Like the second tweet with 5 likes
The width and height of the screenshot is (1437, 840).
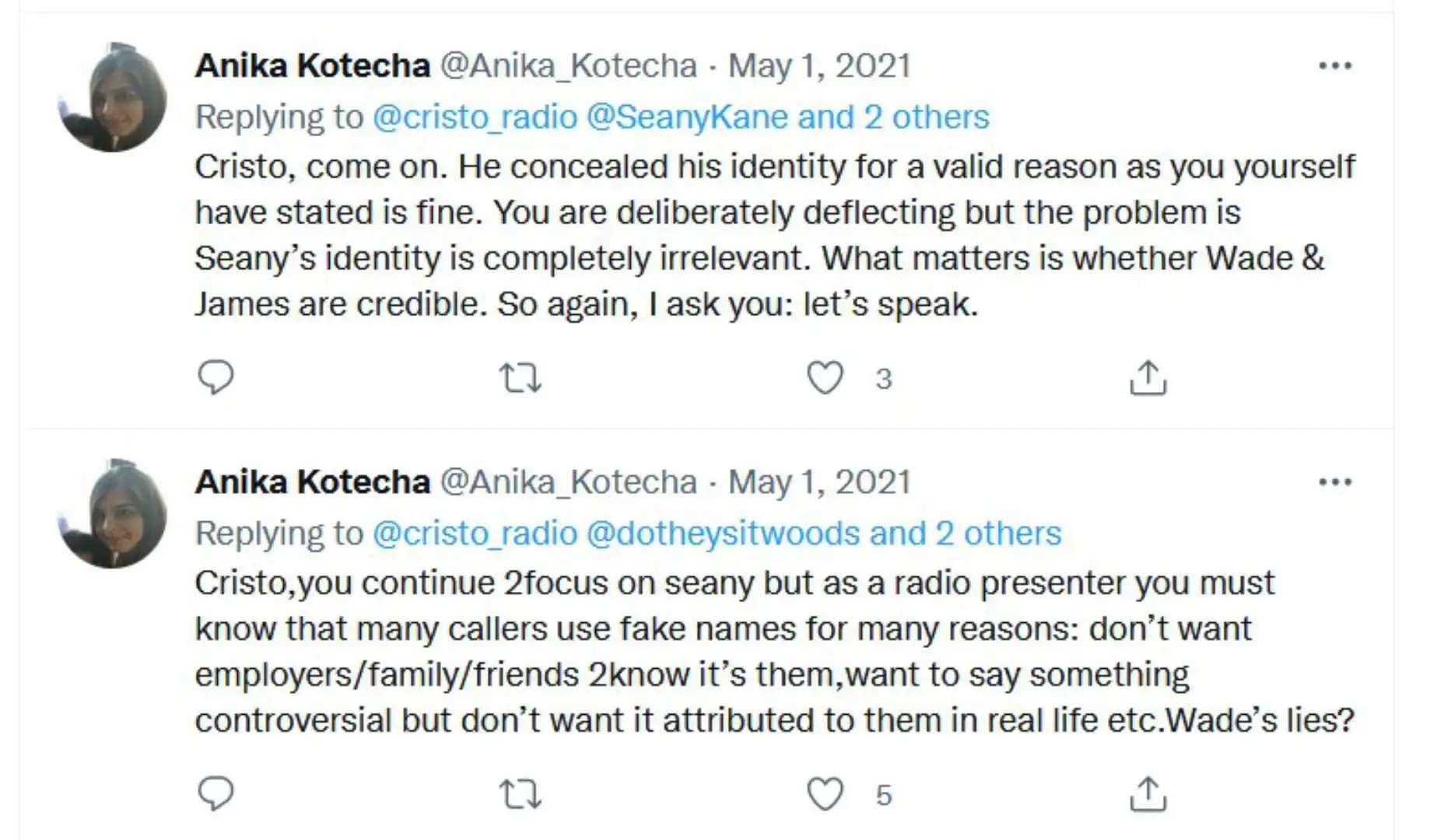click(x=825, y=794)
